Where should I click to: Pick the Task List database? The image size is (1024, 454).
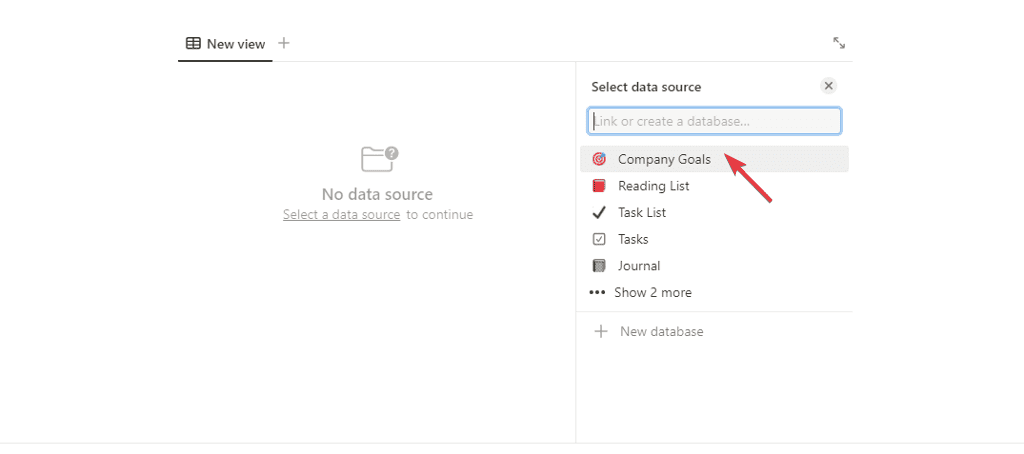coord(642,212)
